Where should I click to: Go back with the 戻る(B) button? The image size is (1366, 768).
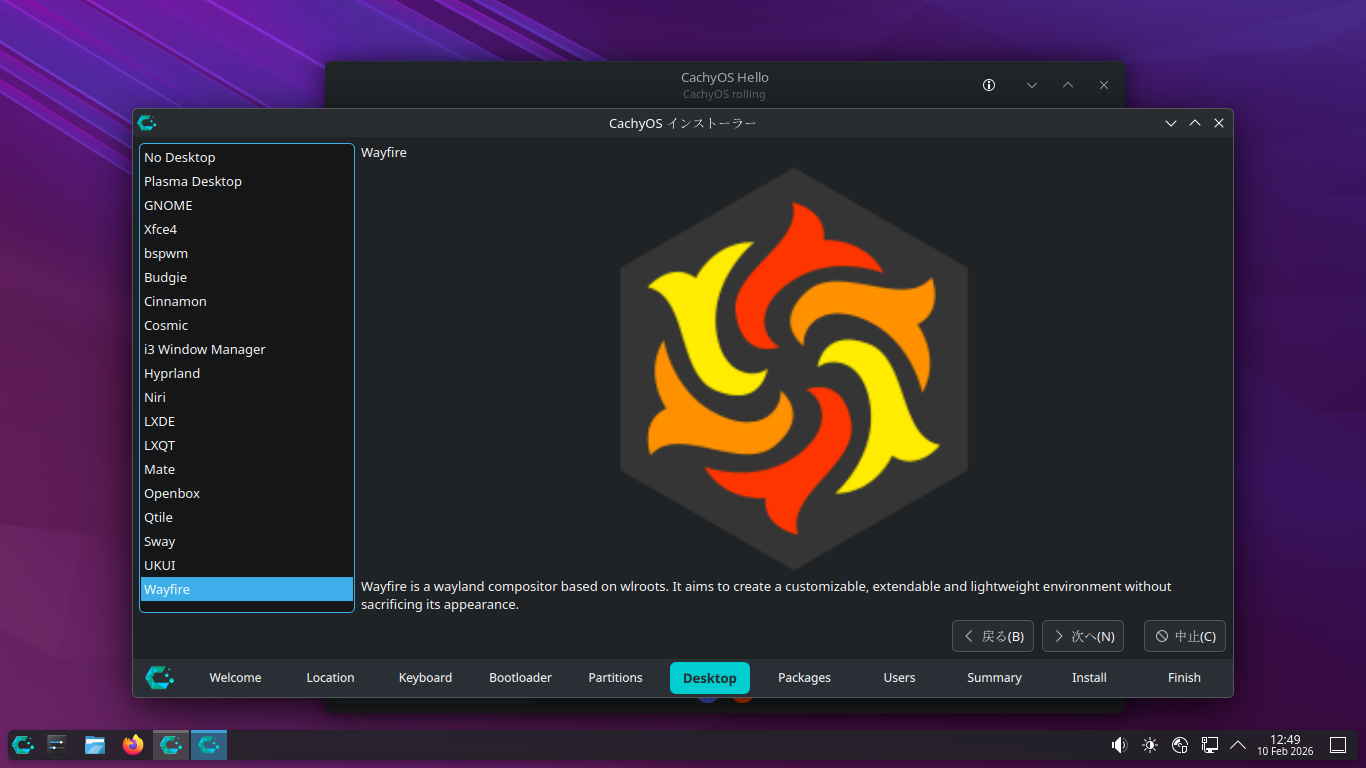click(993, 636)
